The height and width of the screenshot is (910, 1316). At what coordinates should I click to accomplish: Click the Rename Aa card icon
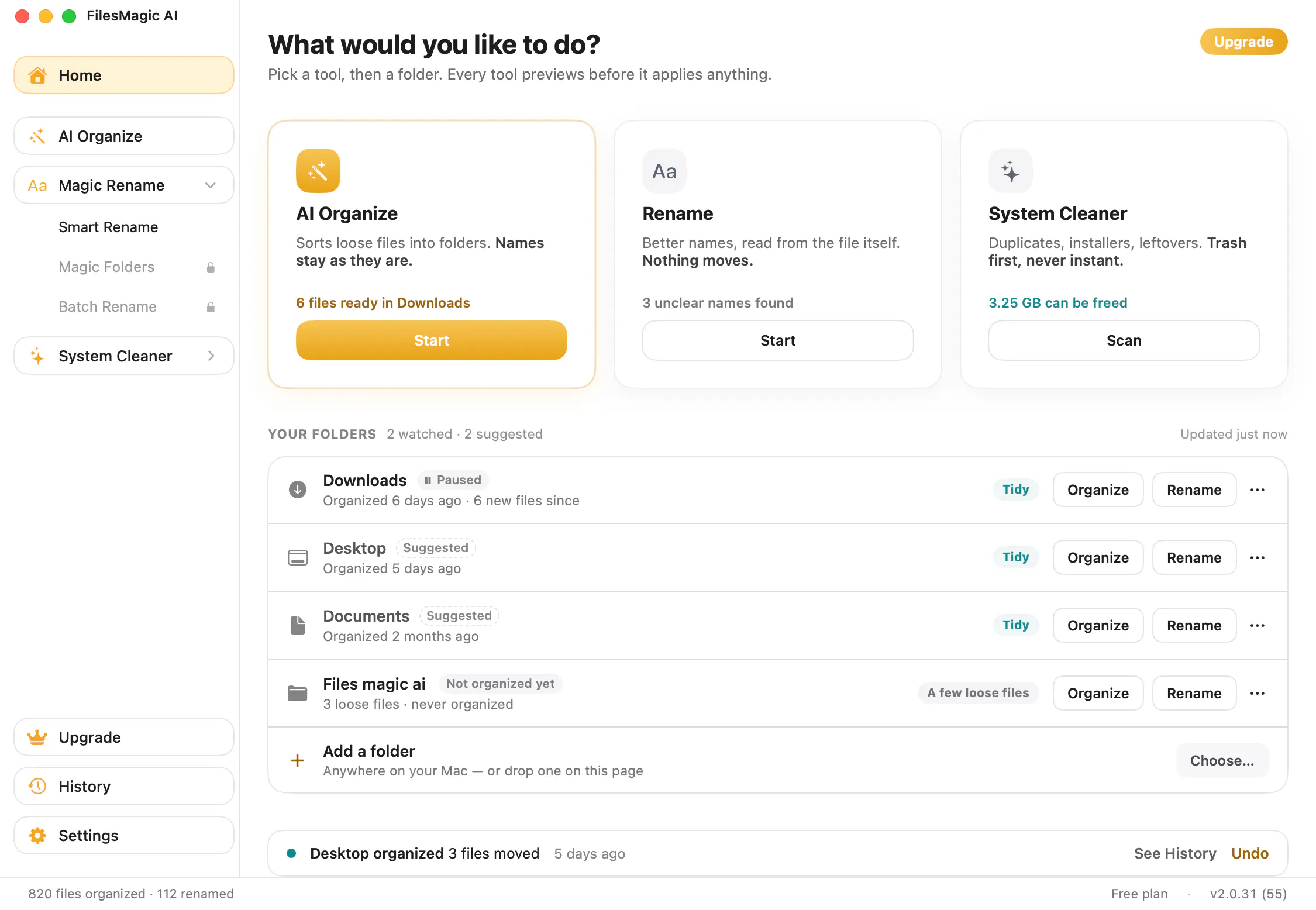coord(664,171)
